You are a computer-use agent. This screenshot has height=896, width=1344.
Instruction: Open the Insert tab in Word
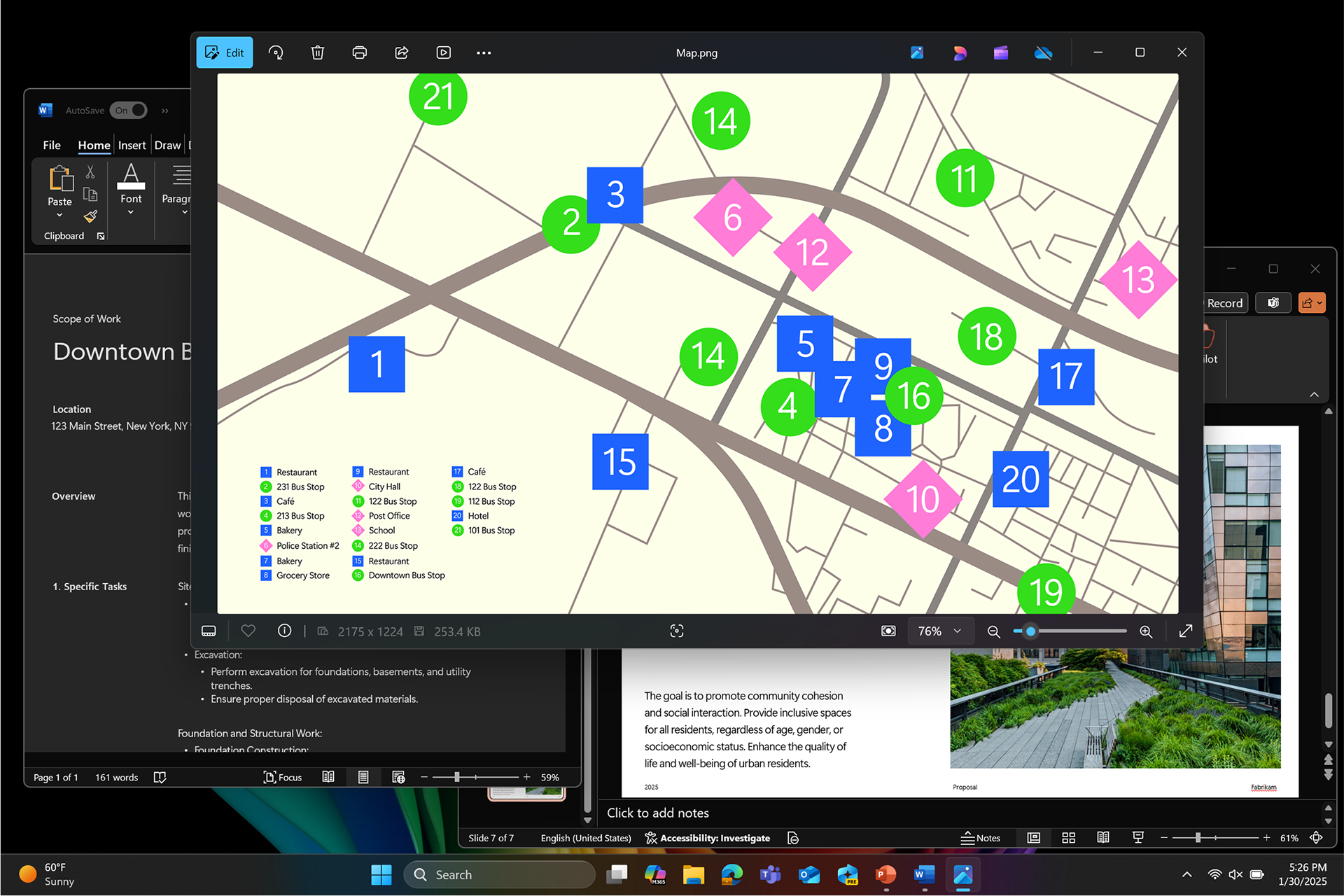pos(132,145)
